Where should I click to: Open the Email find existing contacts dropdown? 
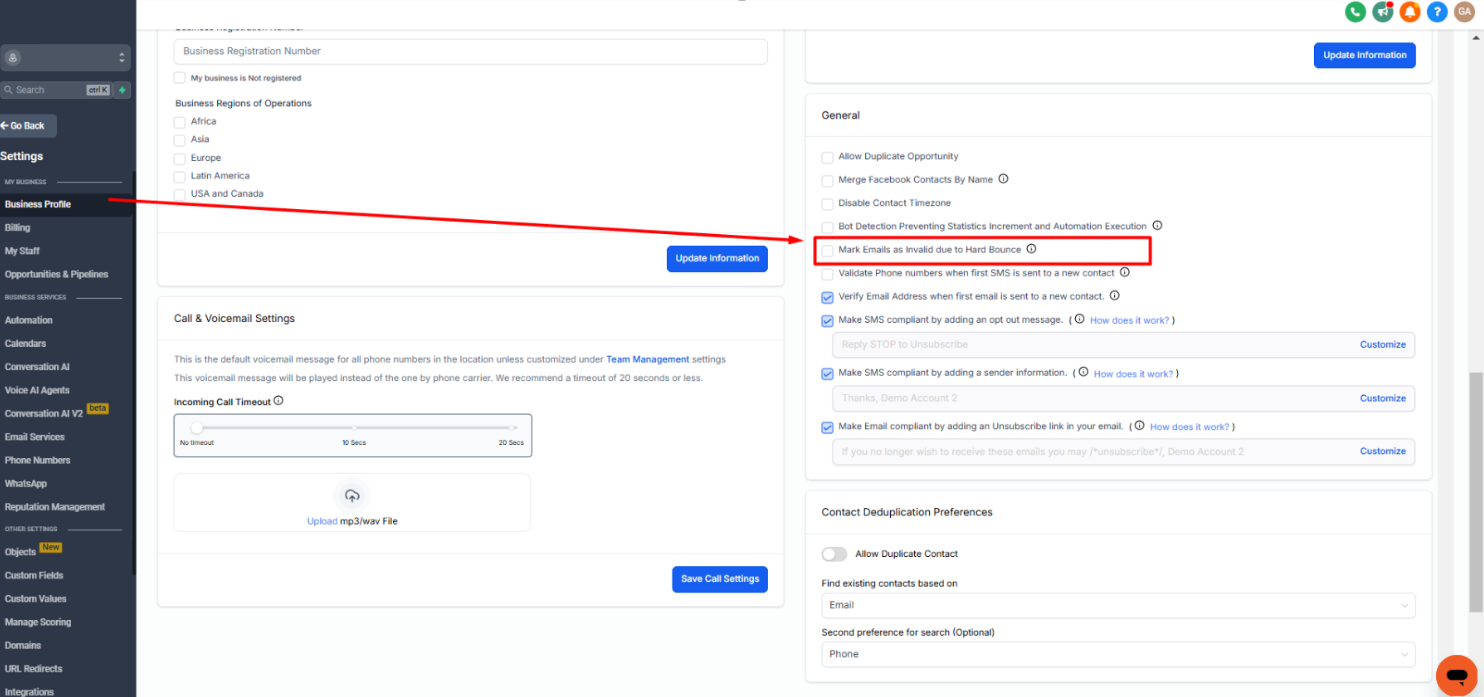tap(1118, 605)
